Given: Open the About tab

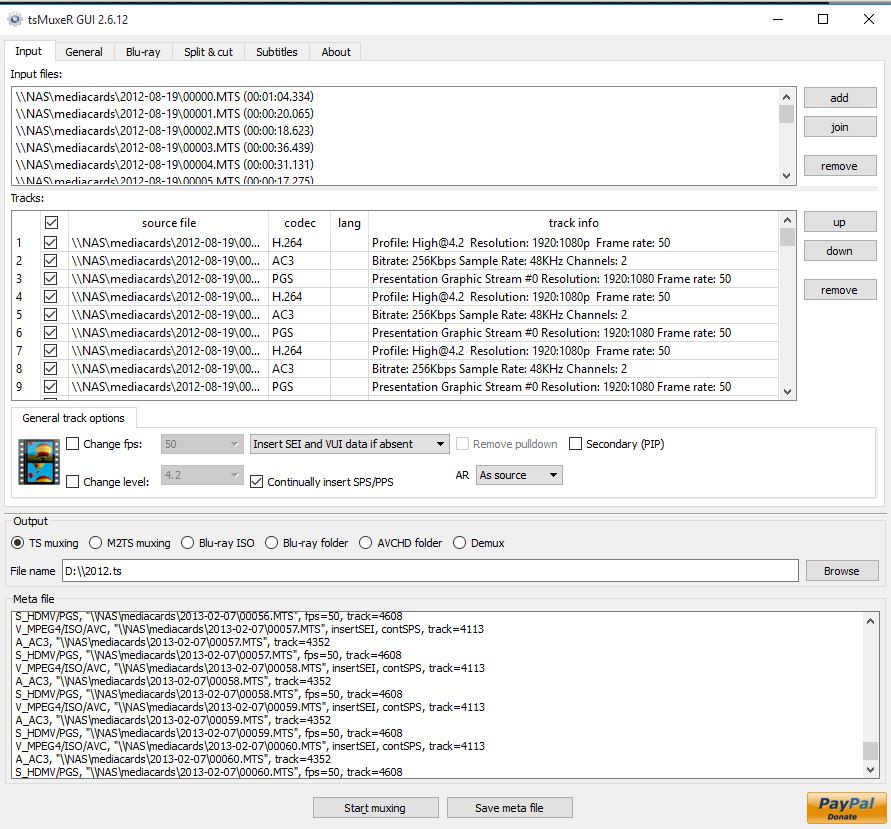Looking at the screenshot, I should tap(336, 52).
